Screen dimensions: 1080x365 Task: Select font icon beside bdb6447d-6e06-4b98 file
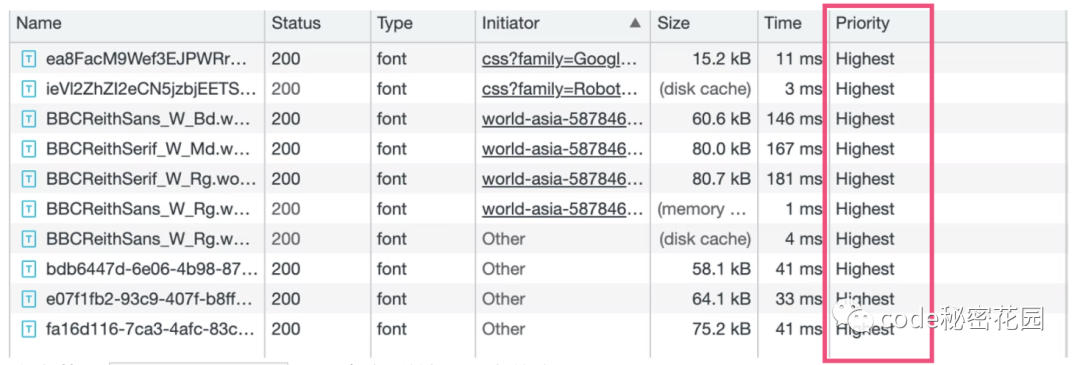[x=29, y=269]
